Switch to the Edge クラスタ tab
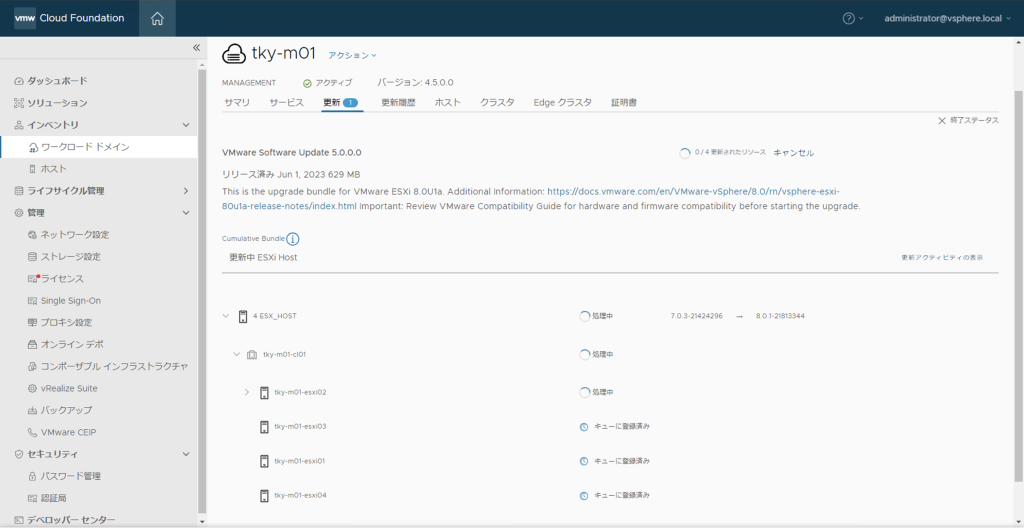 tap(562, 103)
